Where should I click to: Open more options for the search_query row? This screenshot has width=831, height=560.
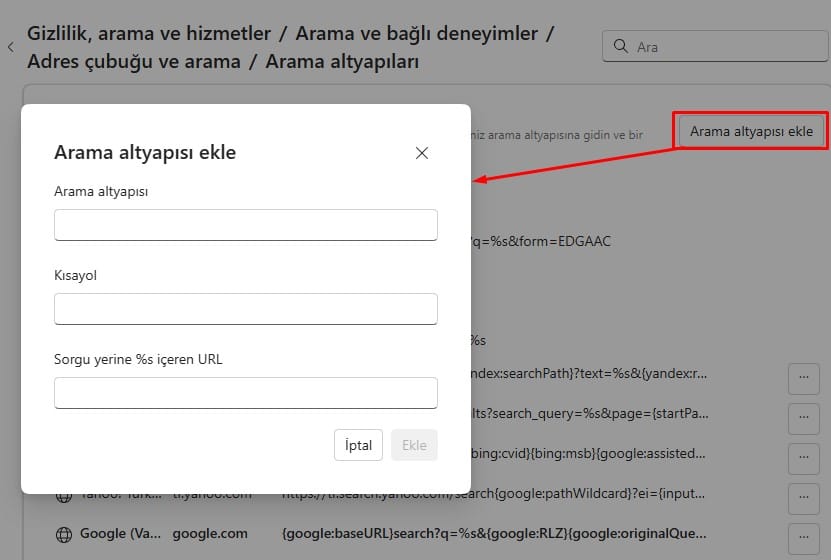point(804,418)
